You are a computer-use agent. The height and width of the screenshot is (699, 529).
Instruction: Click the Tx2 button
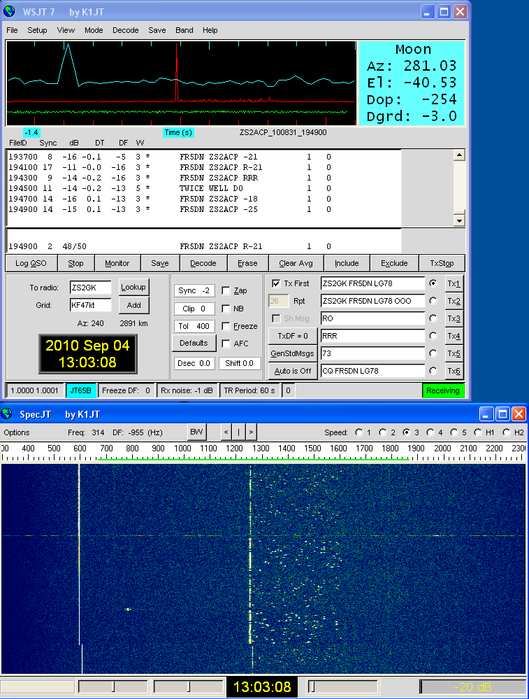click(x=454, y=301)
